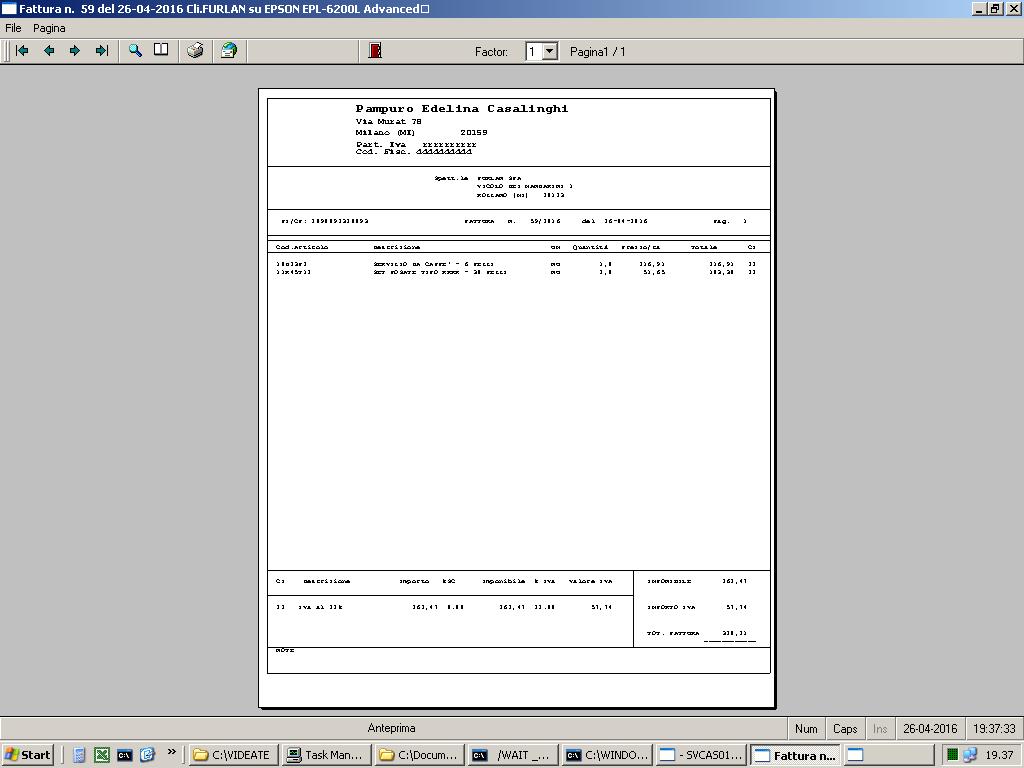
Task: Go to the next page arrow
Action: pyautogui.click(x=75, y=51)
